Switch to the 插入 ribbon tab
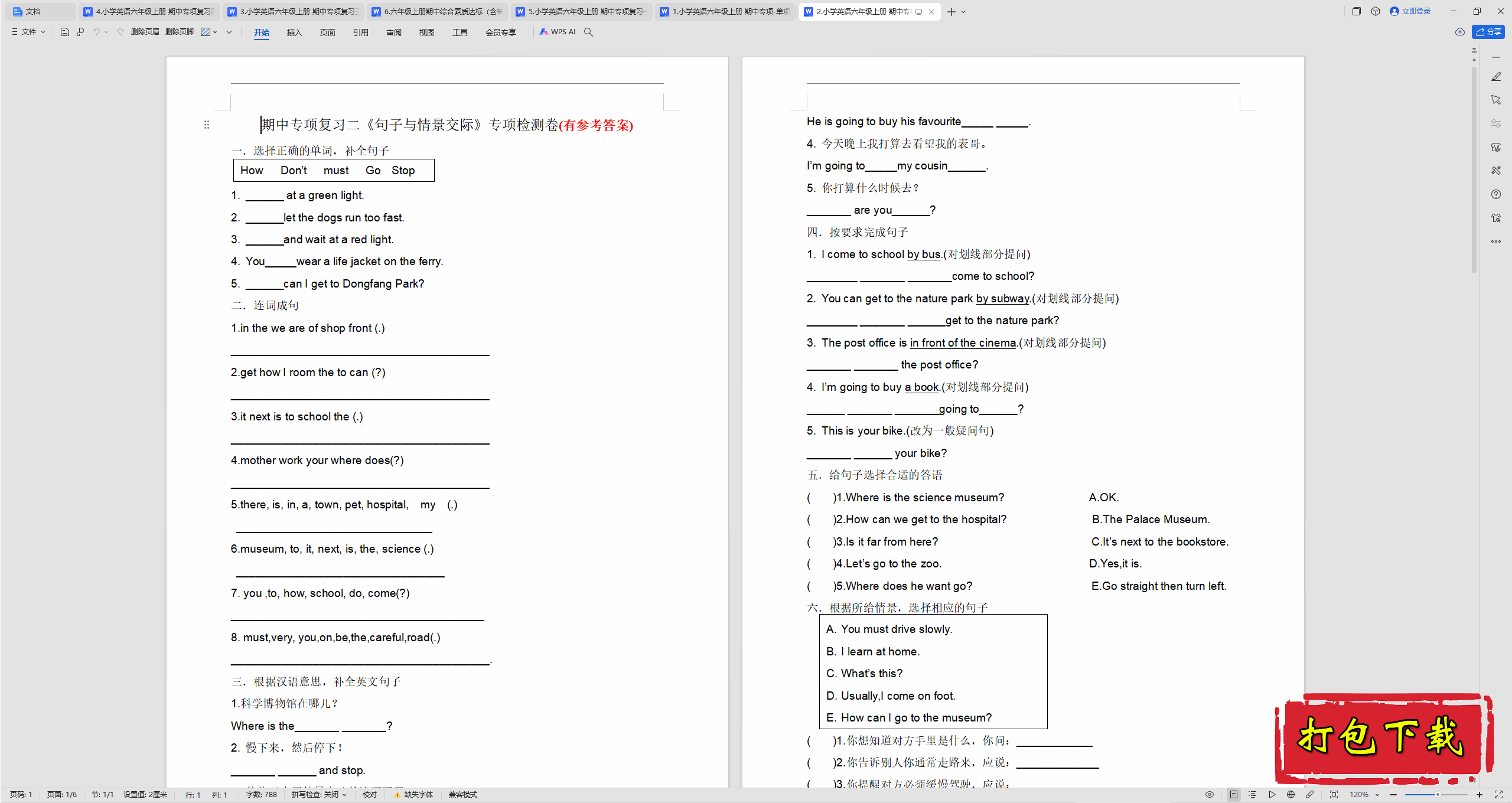Screen dimensions: 1512x803 (x=295, y=32)
